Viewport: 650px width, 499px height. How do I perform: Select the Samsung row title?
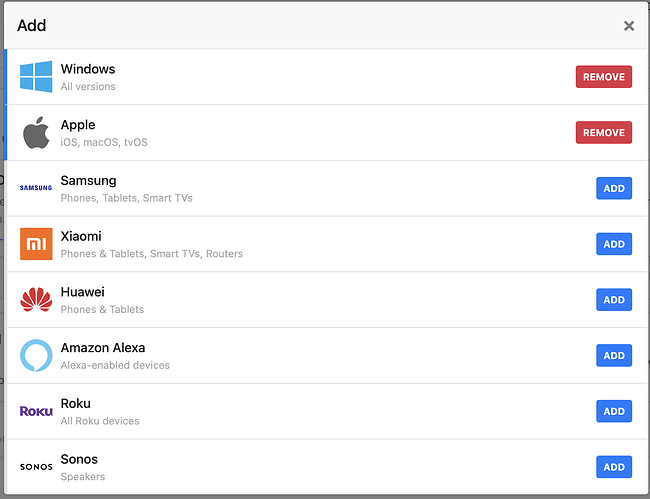[88, 181]
